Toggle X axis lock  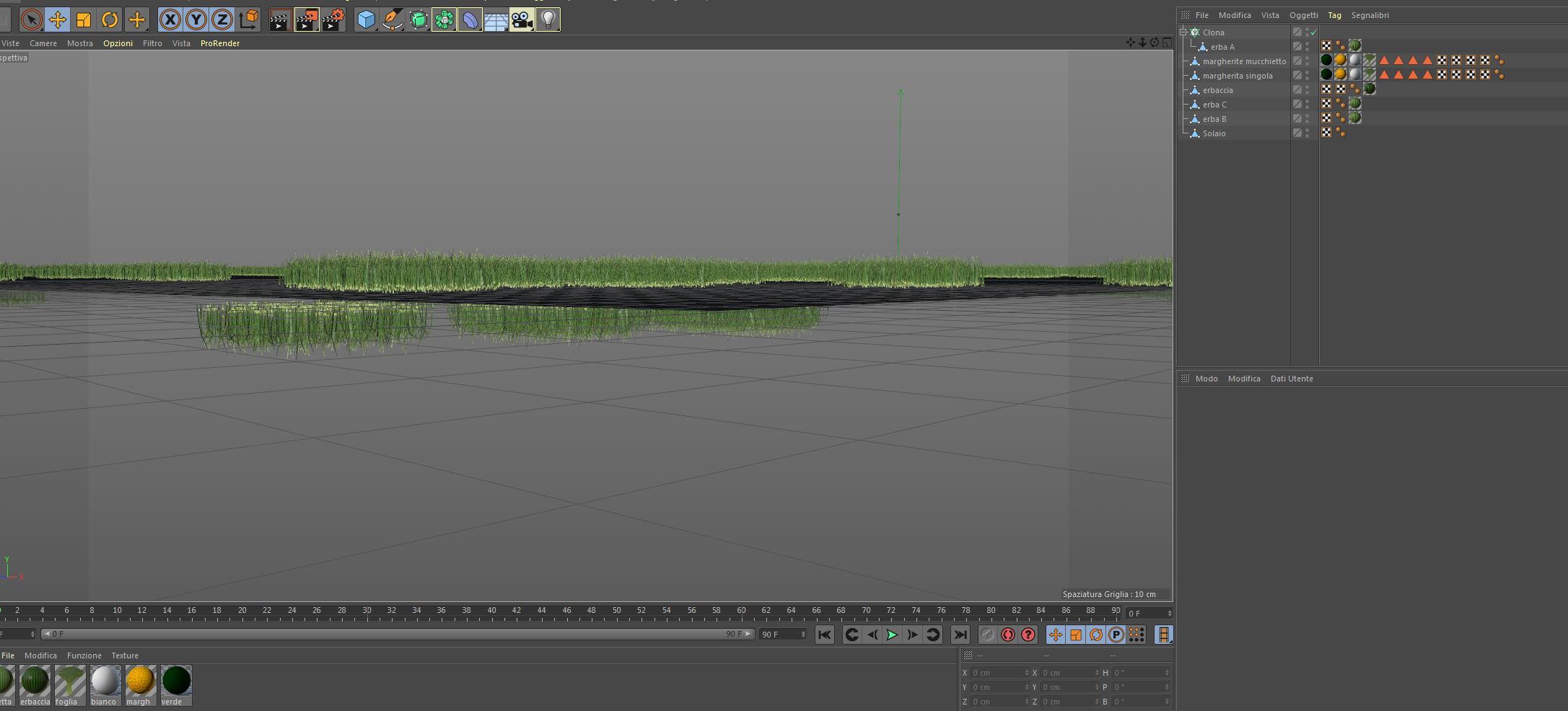point(170,19)
